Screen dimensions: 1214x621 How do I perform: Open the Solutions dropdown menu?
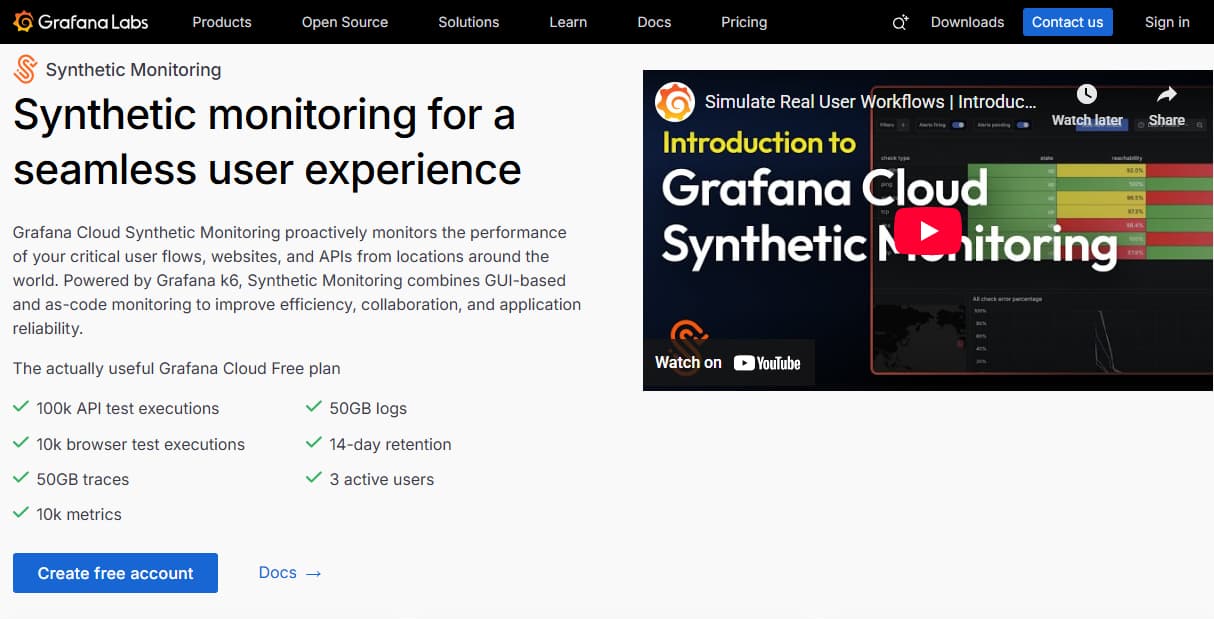(x=468, y=22)
